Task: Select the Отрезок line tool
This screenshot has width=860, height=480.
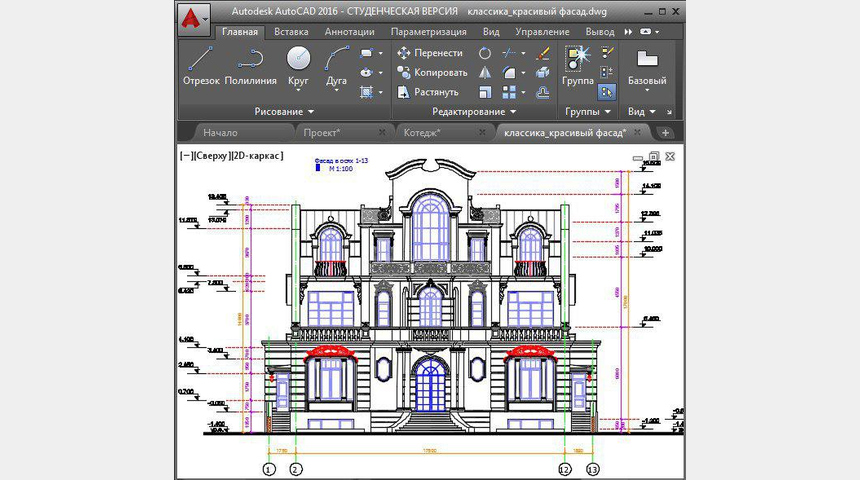Action: 201,66
